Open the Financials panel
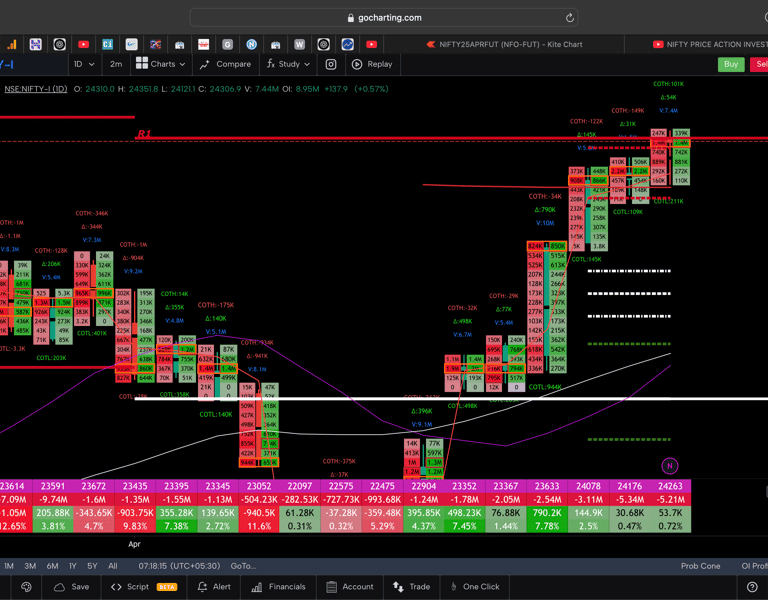This screenshot has height=600, width=768. click(278, 587)
